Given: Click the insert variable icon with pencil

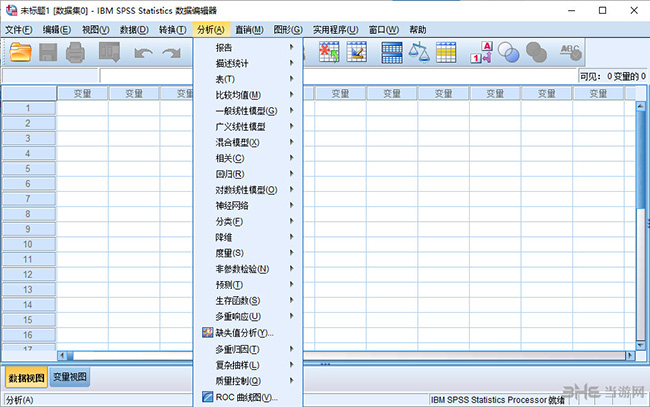Looking at the screenshot, I should point(357,52).
